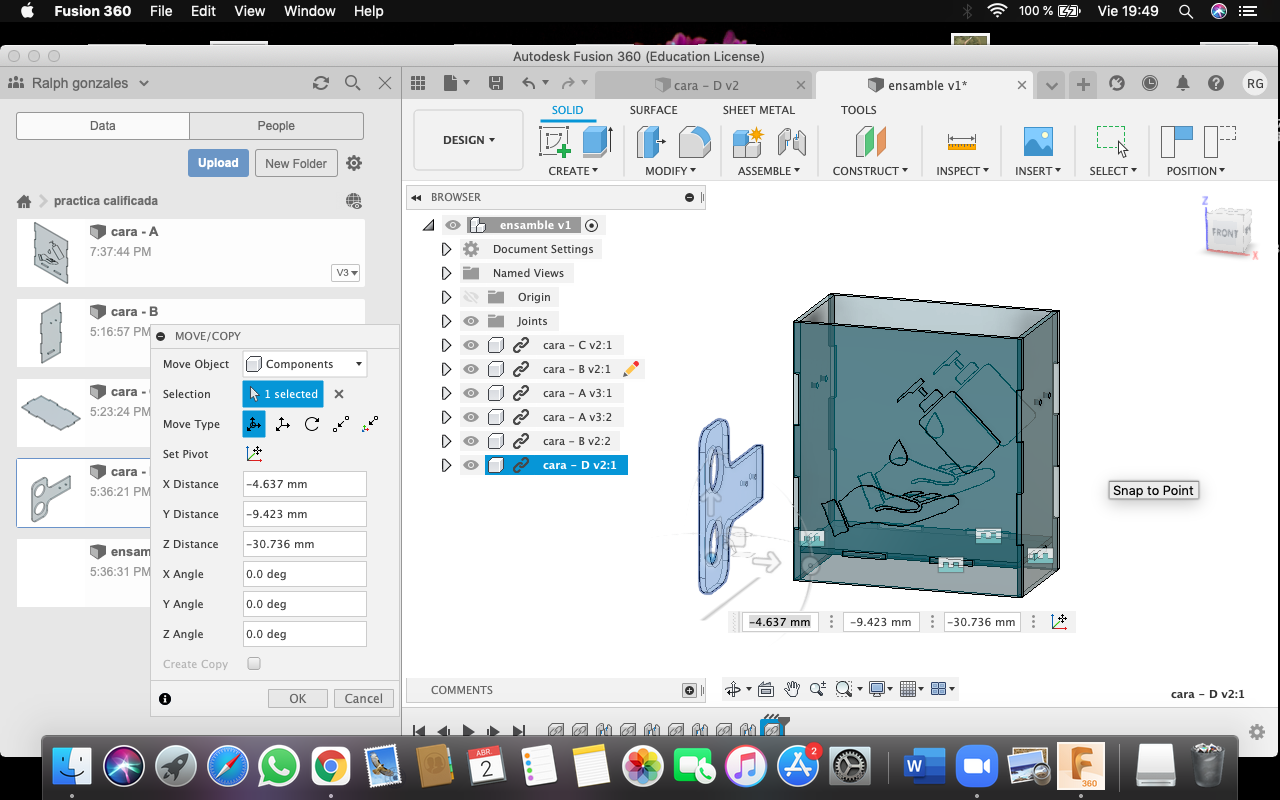Click the Offset Plane construct icon

pos(870,141)
